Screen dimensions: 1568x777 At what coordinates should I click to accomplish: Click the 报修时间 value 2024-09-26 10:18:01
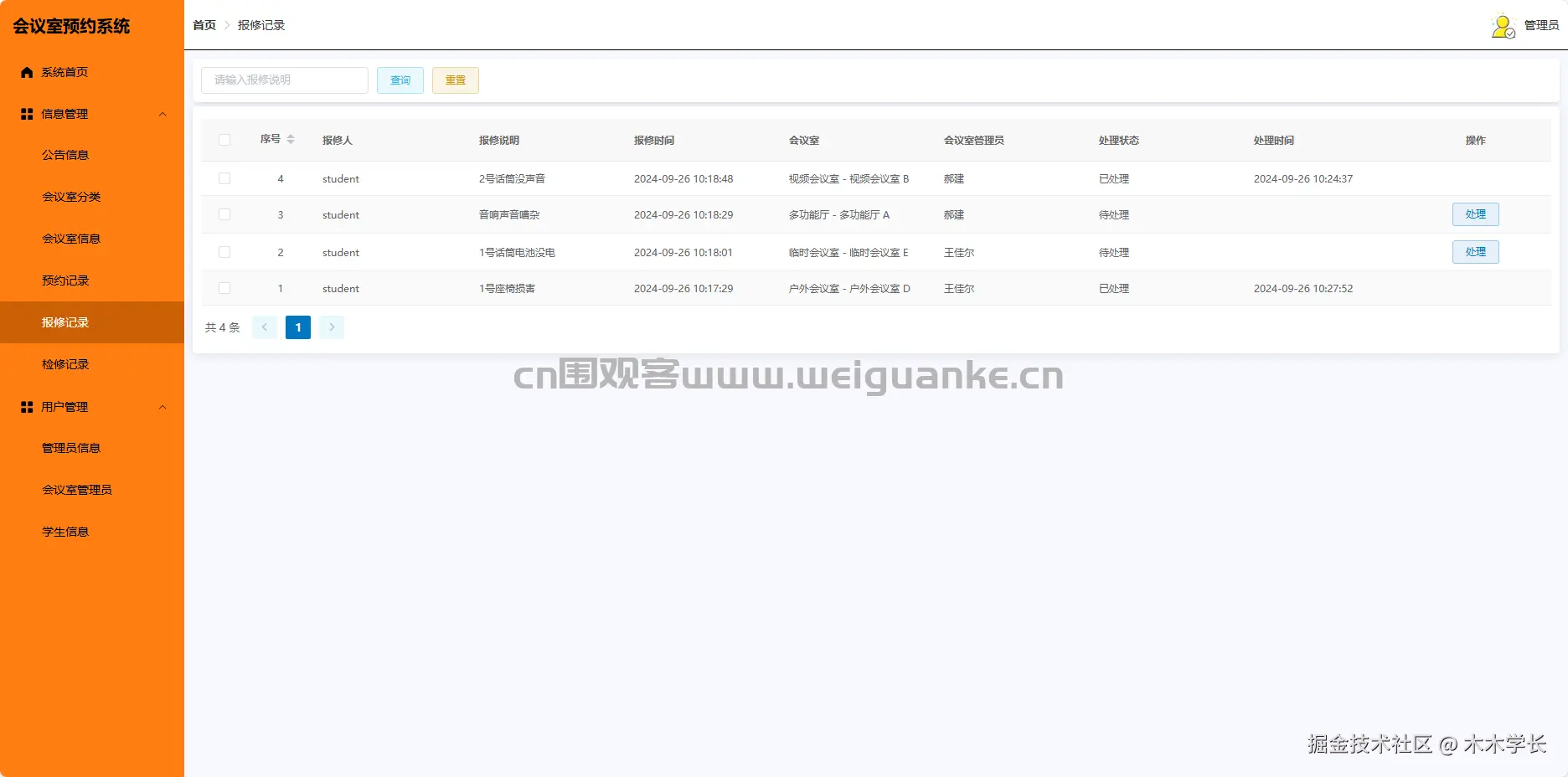tap(683, 253)
